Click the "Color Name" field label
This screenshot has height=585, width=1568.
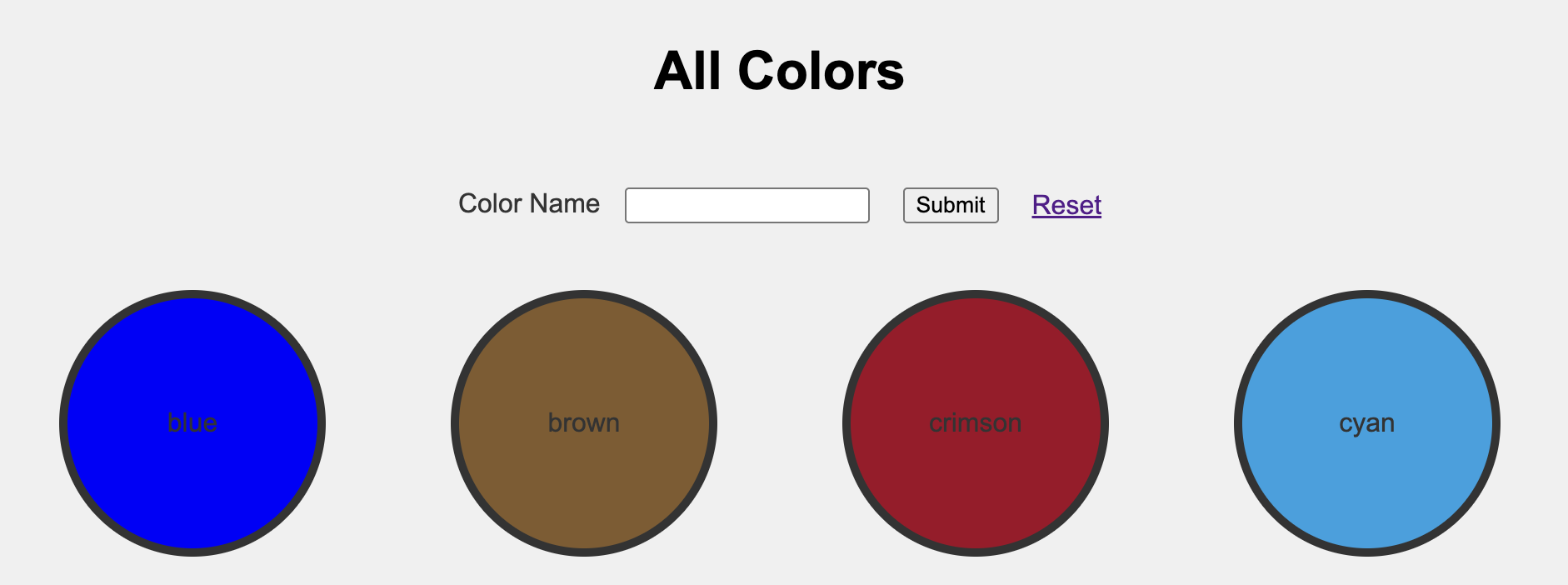(x=529, y=204)
